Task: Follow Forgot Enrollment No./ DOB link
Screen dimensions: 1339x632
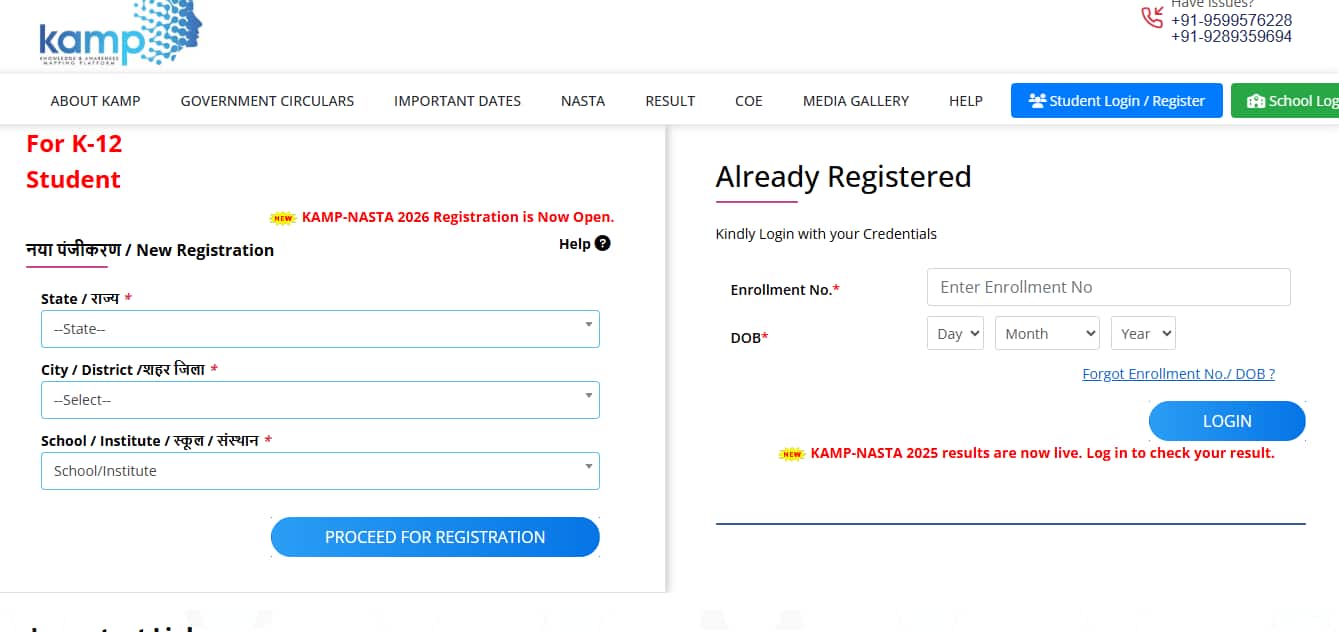Action: (x=1178, y=374)
